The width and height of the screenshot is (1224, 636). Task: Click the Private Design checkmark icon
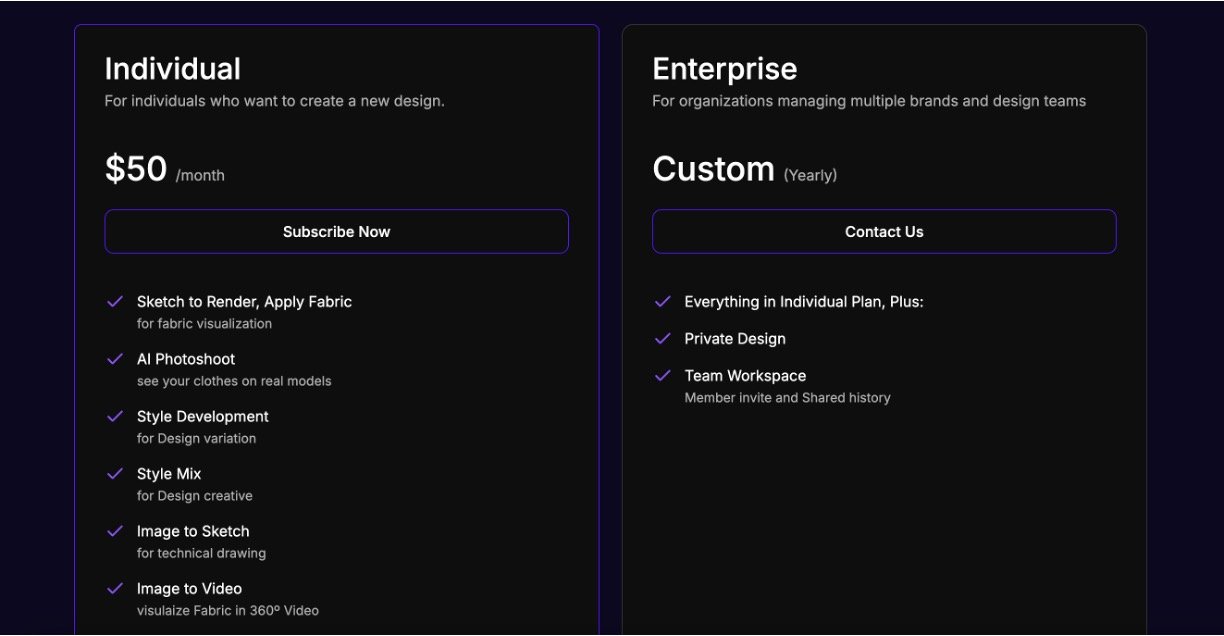click(662, 338)
